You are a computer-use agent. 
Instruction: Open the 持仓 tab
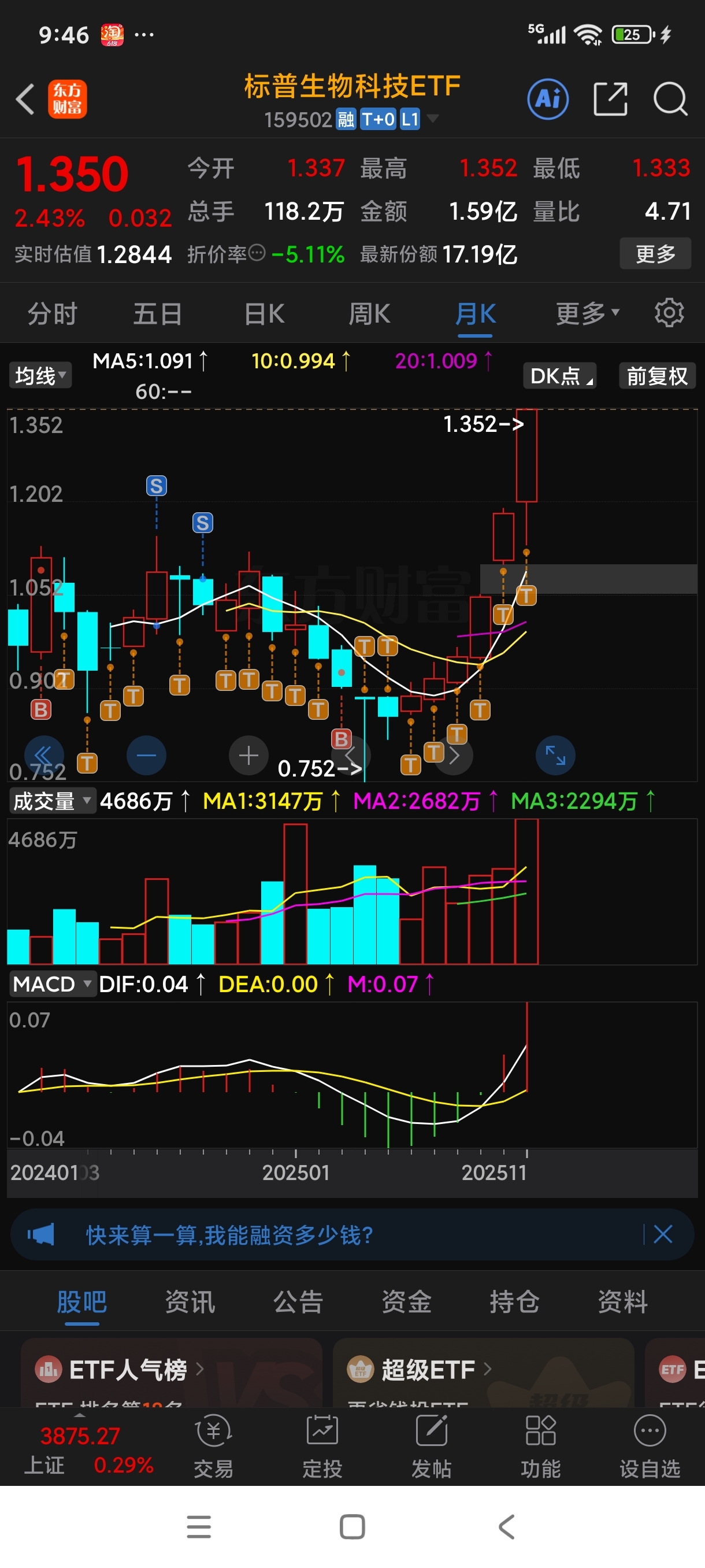tap(515, 1301)
